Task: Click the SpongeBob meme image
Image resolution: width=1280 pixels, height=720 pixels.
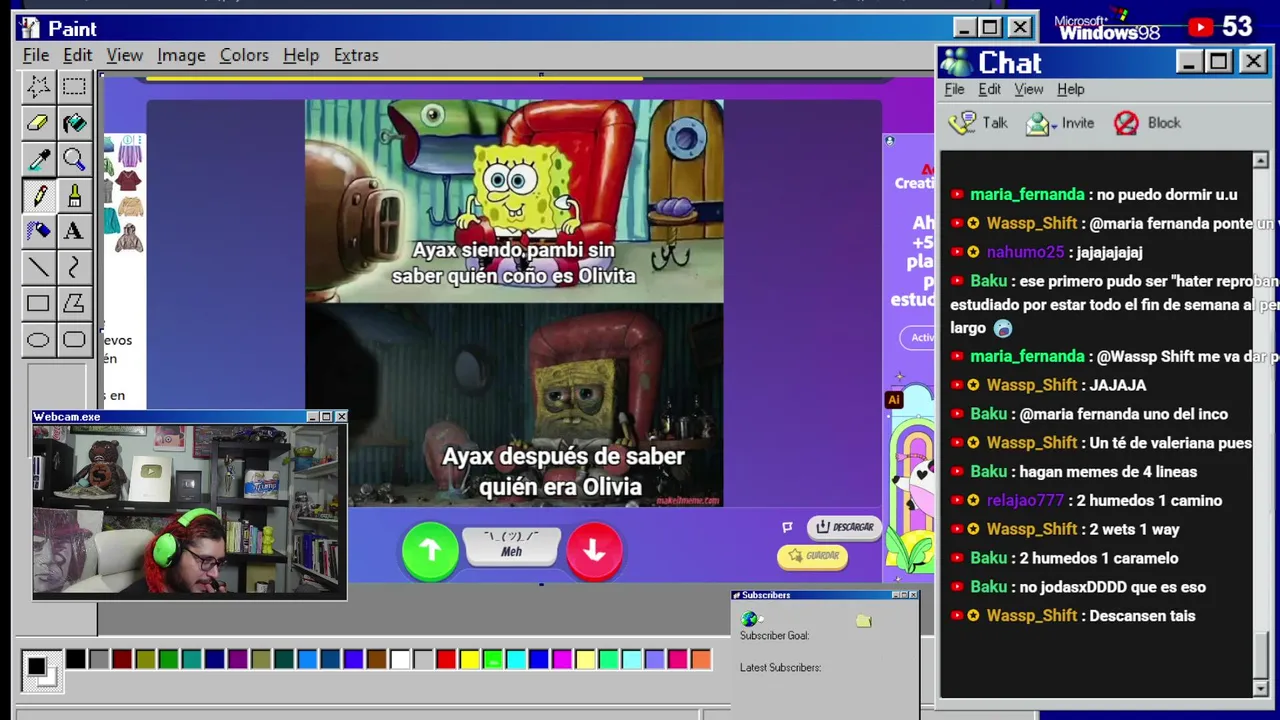Action: (x=514, y=303)
